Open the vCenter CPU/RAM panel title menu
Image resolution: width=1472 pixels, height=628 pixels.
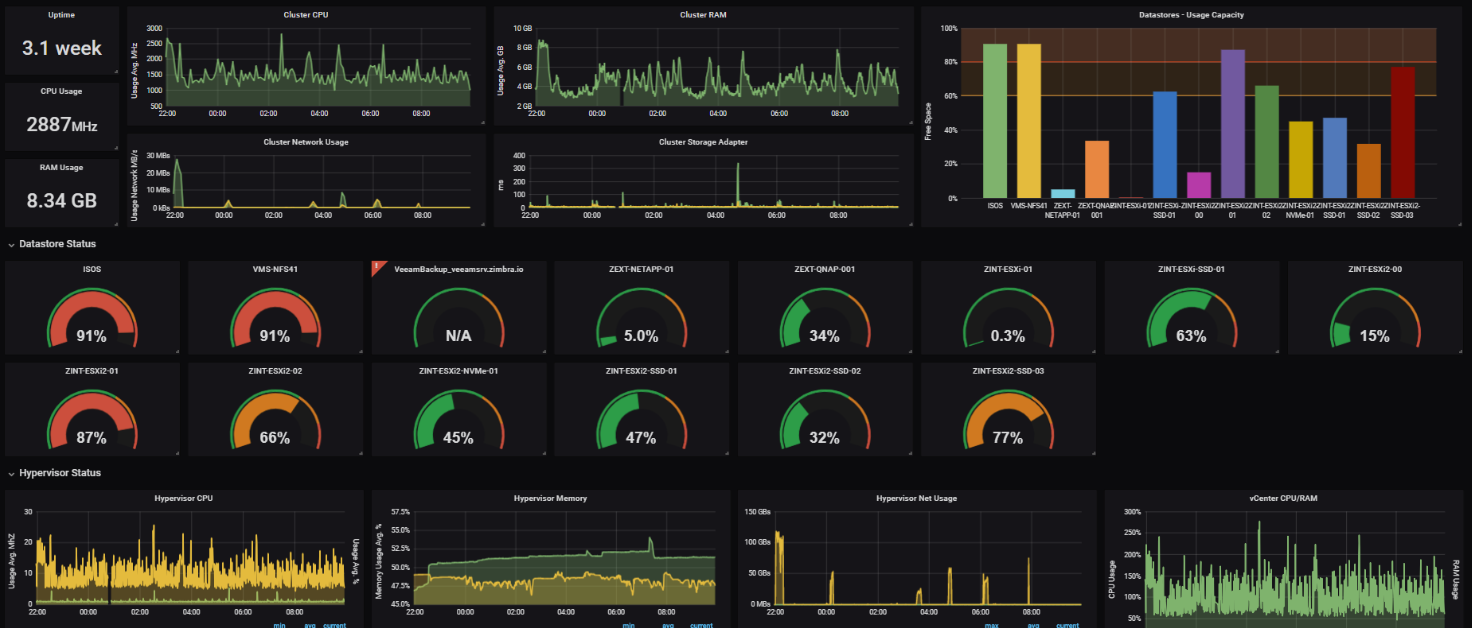[1283, 498]
